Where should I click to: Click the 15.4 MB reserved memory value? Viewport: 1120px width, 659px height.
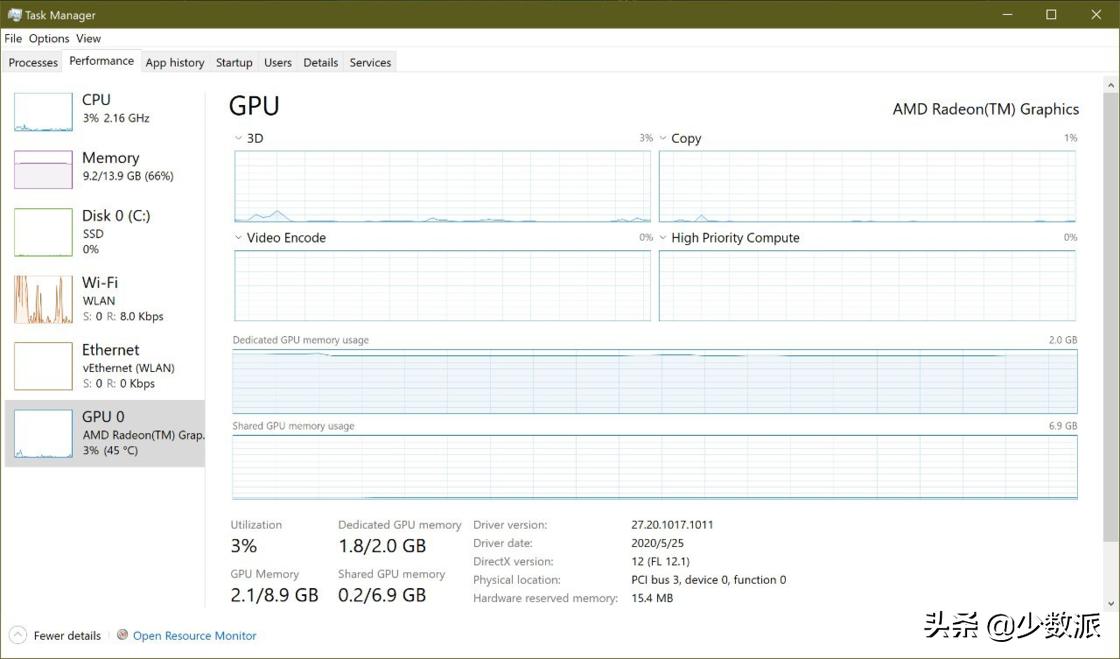click(652, 598)
